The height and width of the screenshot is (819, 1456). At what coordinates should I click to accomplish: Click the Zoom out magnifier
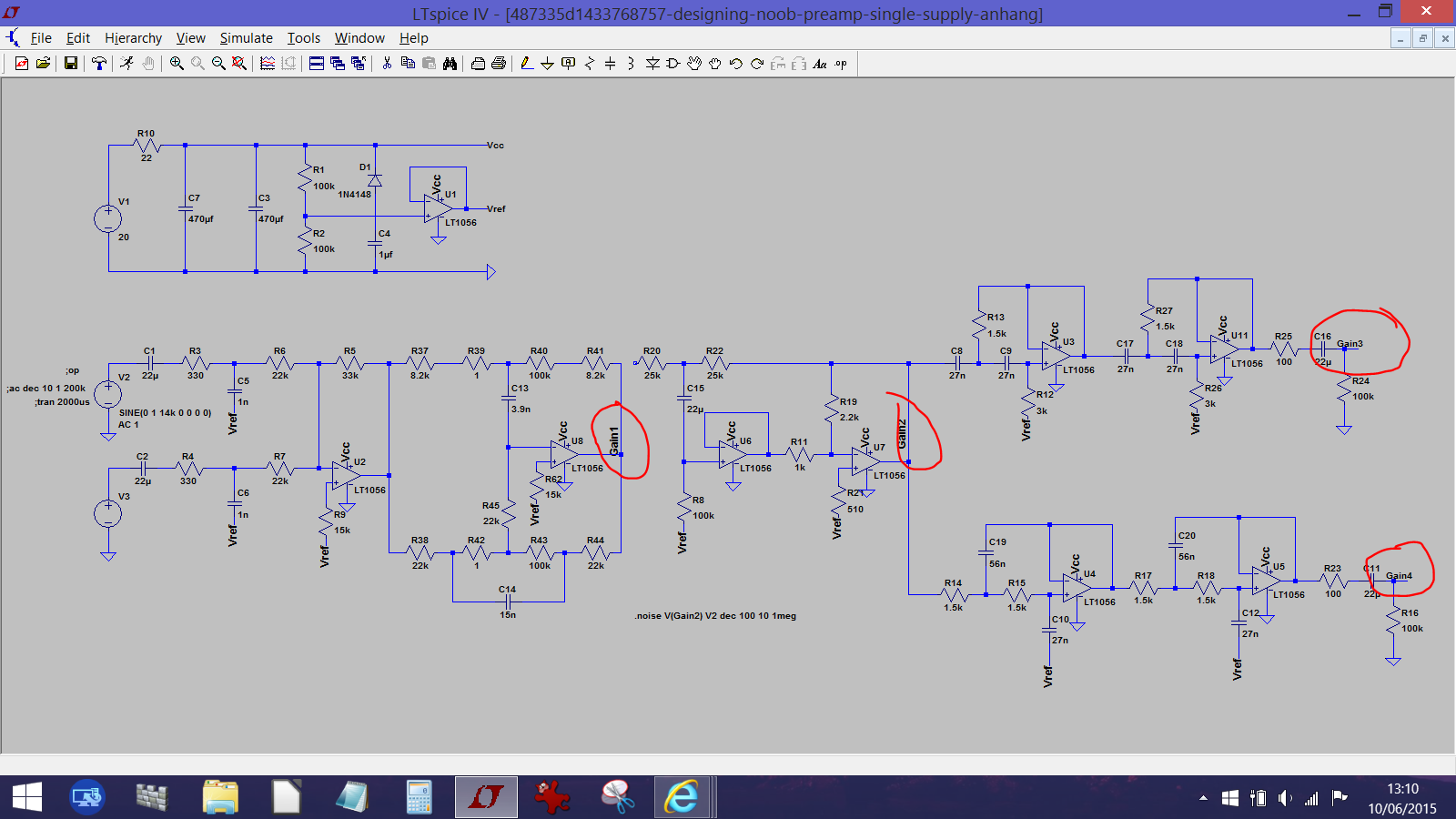218,64
